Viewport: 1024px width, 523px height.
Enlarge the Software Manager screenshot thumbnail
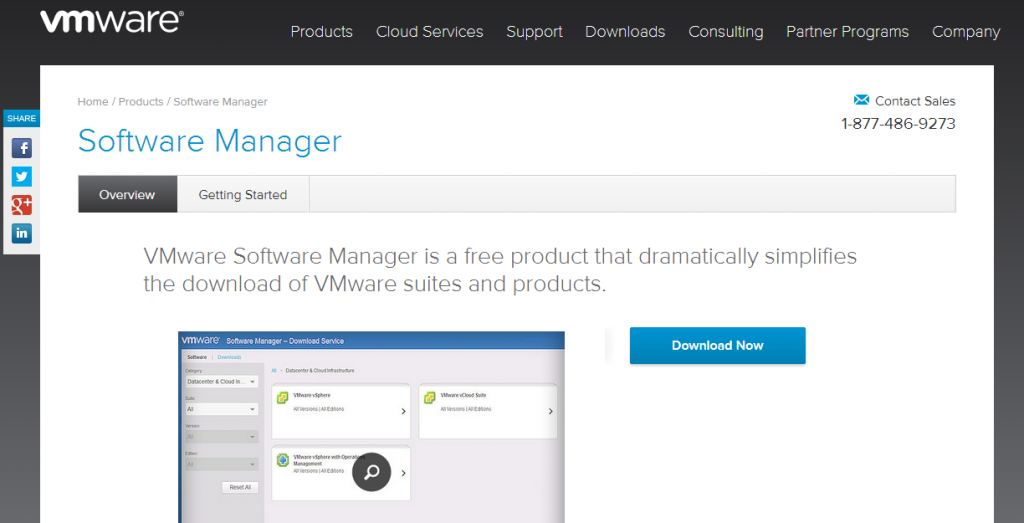click(371, 427)
